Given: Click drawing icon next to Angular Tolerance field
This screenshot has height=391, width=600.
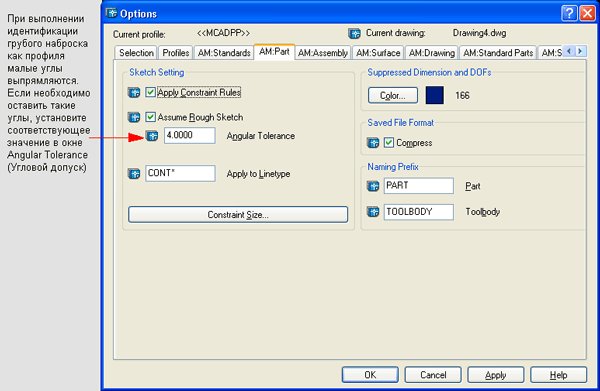Looking at the screenshot, I should coord(152,135).
